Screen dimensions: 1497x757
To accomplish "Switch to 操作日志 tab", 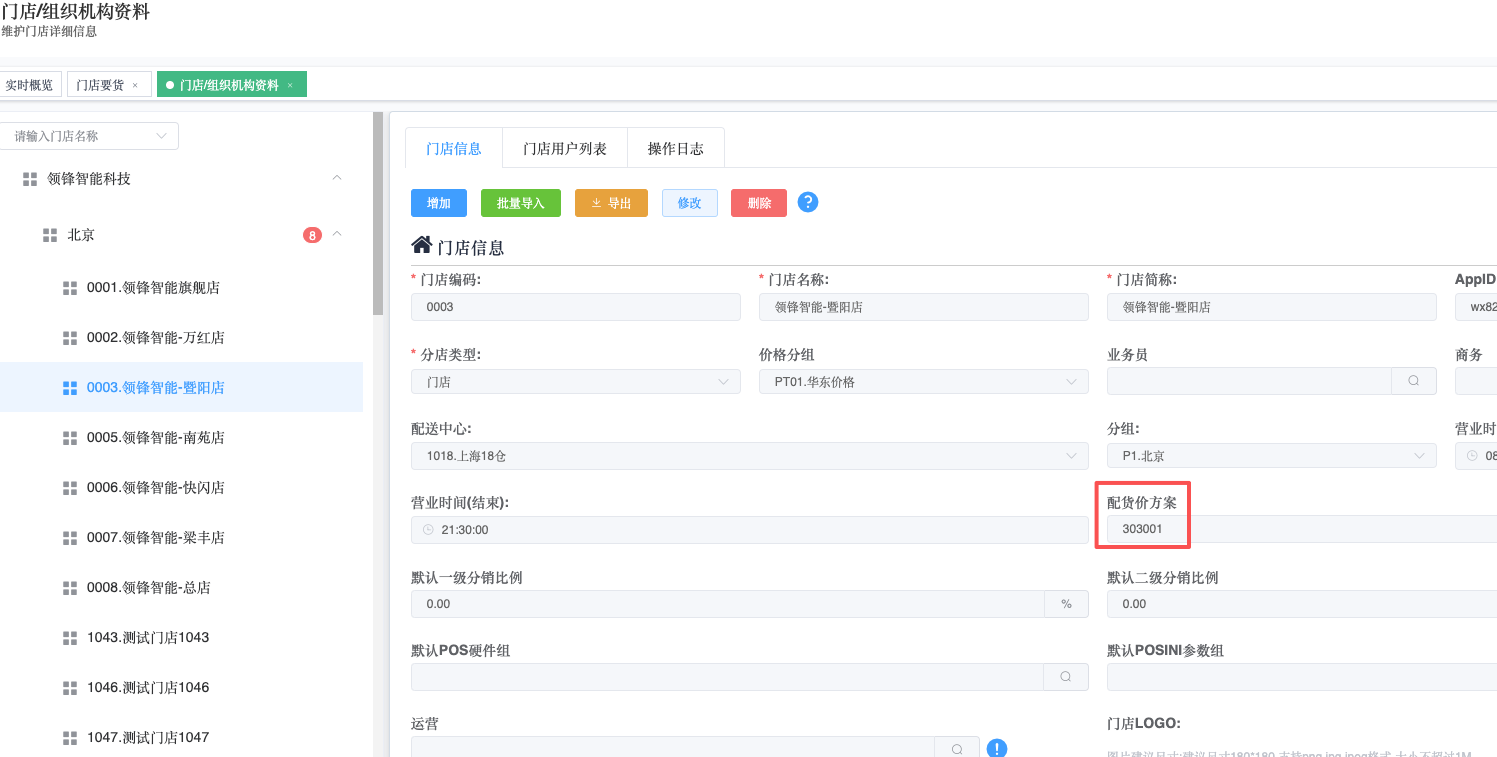I will (675, 148).
